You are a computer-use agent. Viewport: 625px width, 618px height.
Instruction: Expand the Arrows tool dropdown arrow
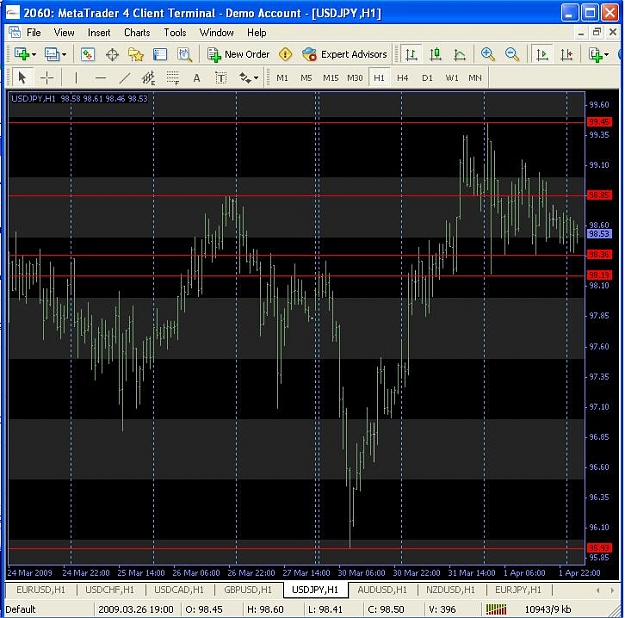click(x=256, y=77)
